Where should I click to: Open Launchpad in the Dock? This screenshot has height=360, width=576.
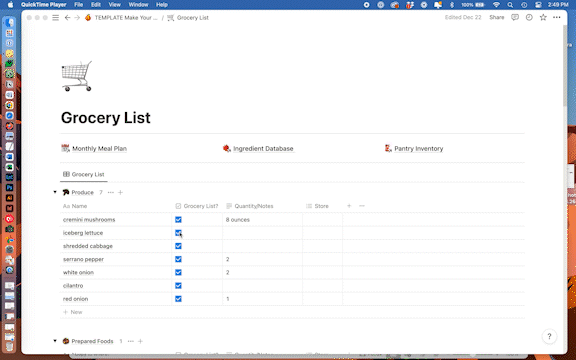coord(10,33)
